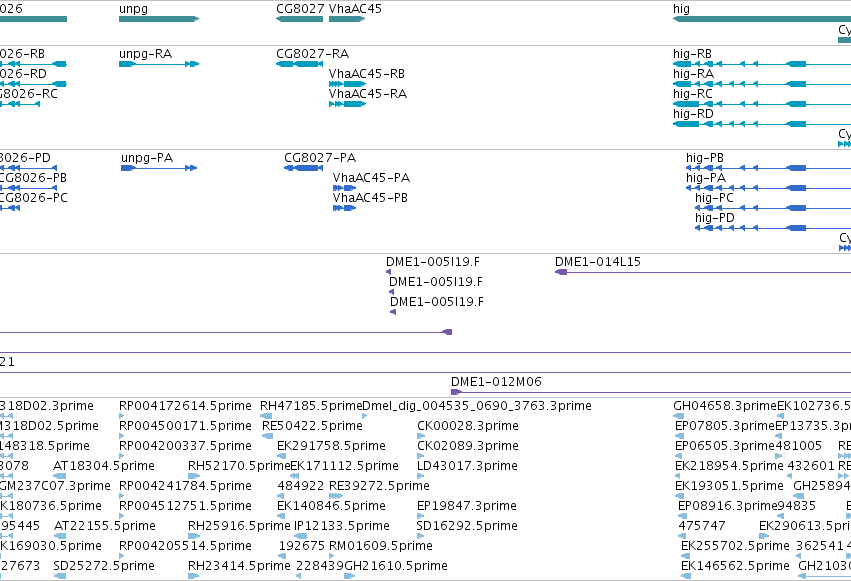The height and width of the screenshot is (581, 851).
Task: Click the CG8026-PC protein label
Action: (33, 198)
